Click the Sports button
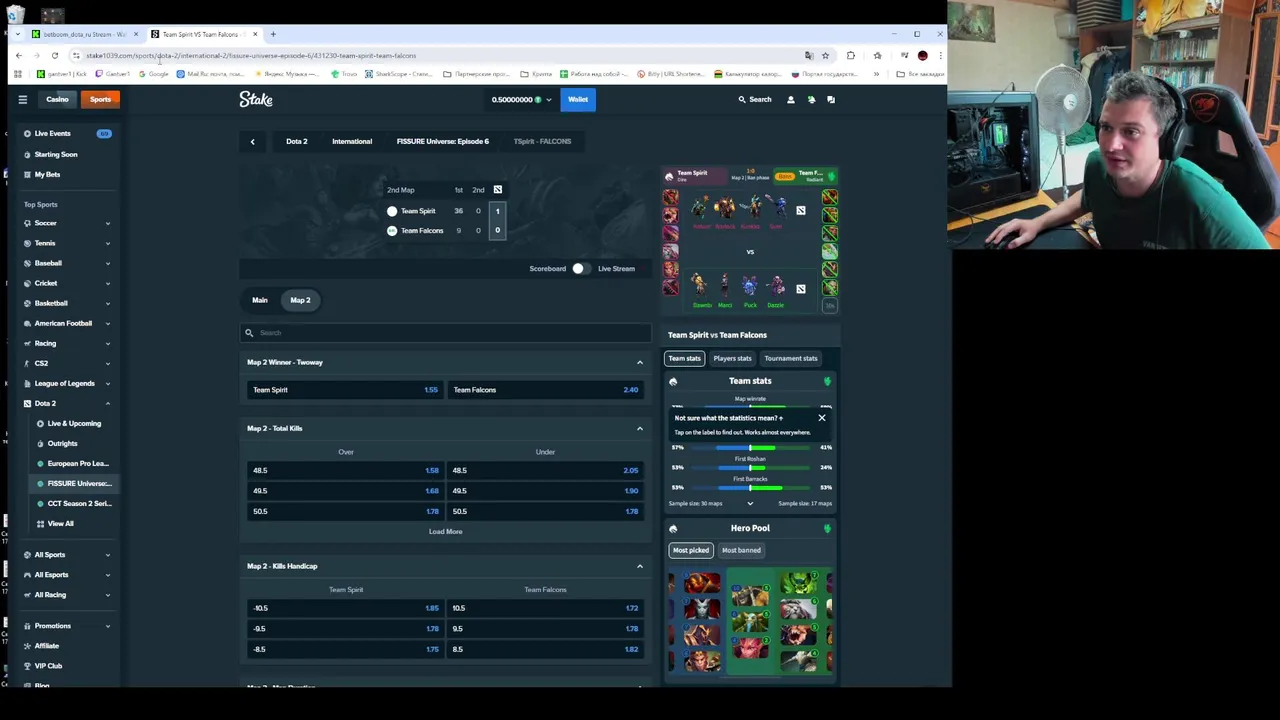Screen dimensions: 1280x720 [100, 99]
